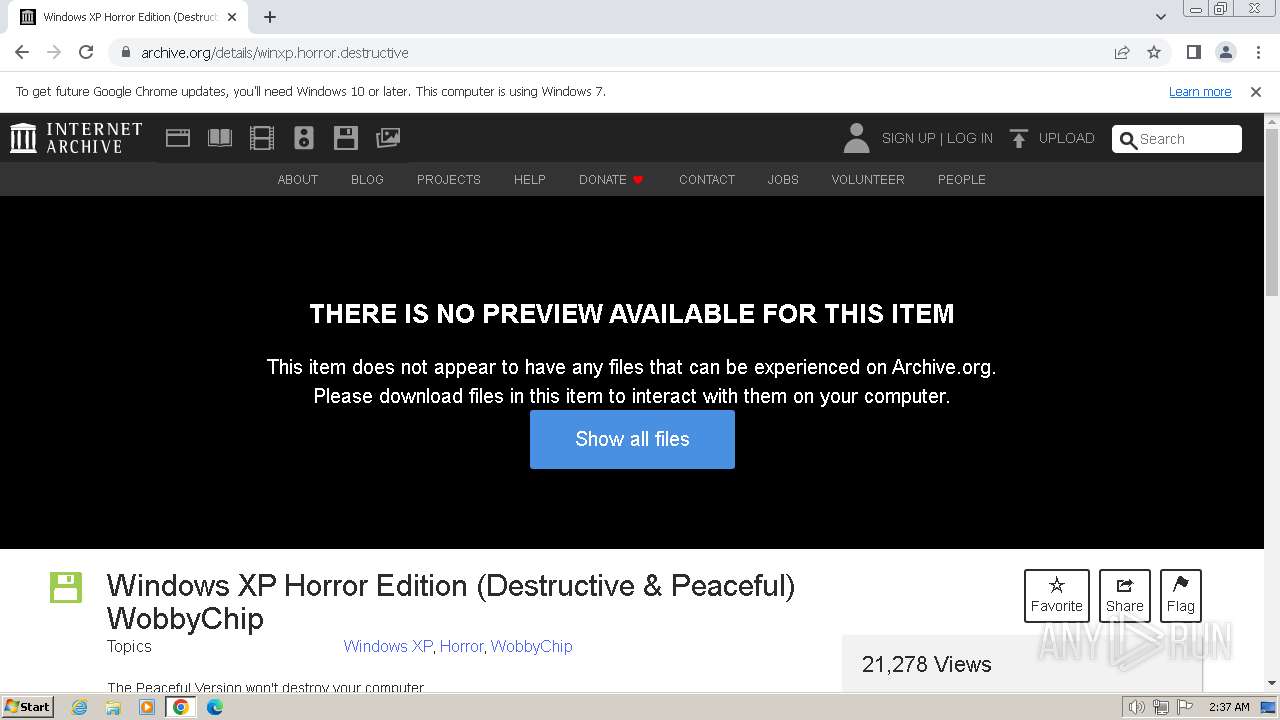Open the Images icon in the nav bar
The height and width of the screenshot is (720, 1280).
[388, 138]
